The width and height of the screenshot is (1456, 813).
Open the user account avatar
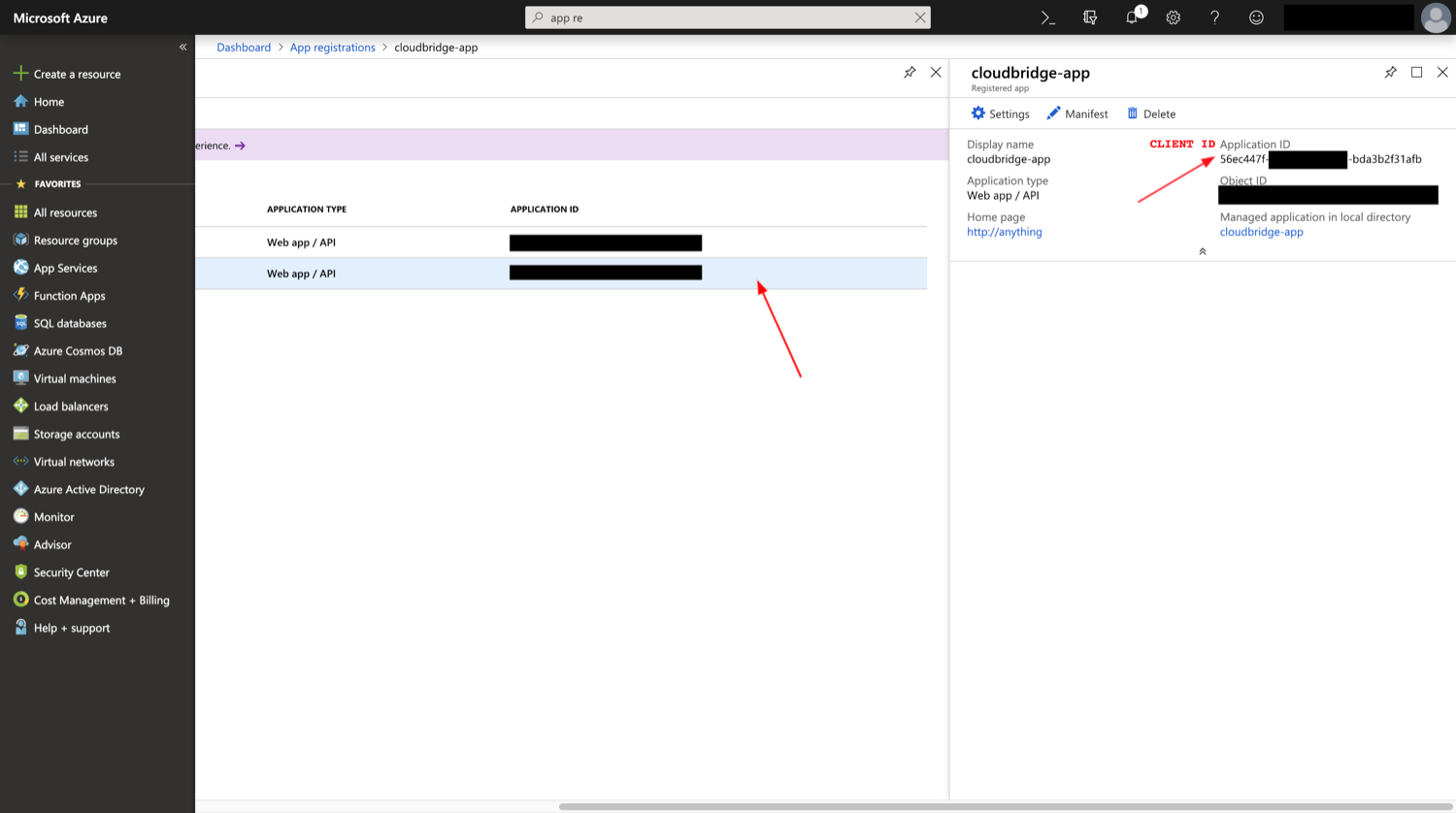[1436, 17]
